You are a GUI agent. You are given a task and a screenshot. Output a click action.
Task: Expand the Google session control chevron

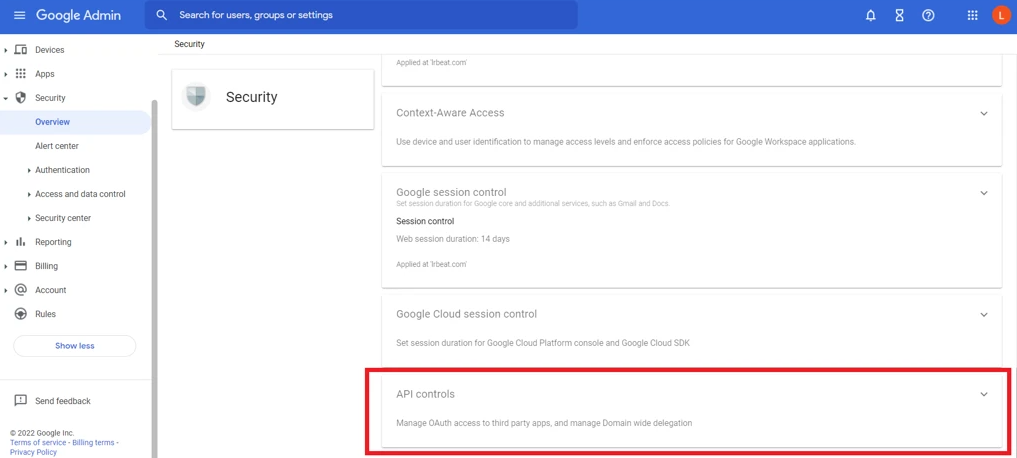[x=983, y=193]
